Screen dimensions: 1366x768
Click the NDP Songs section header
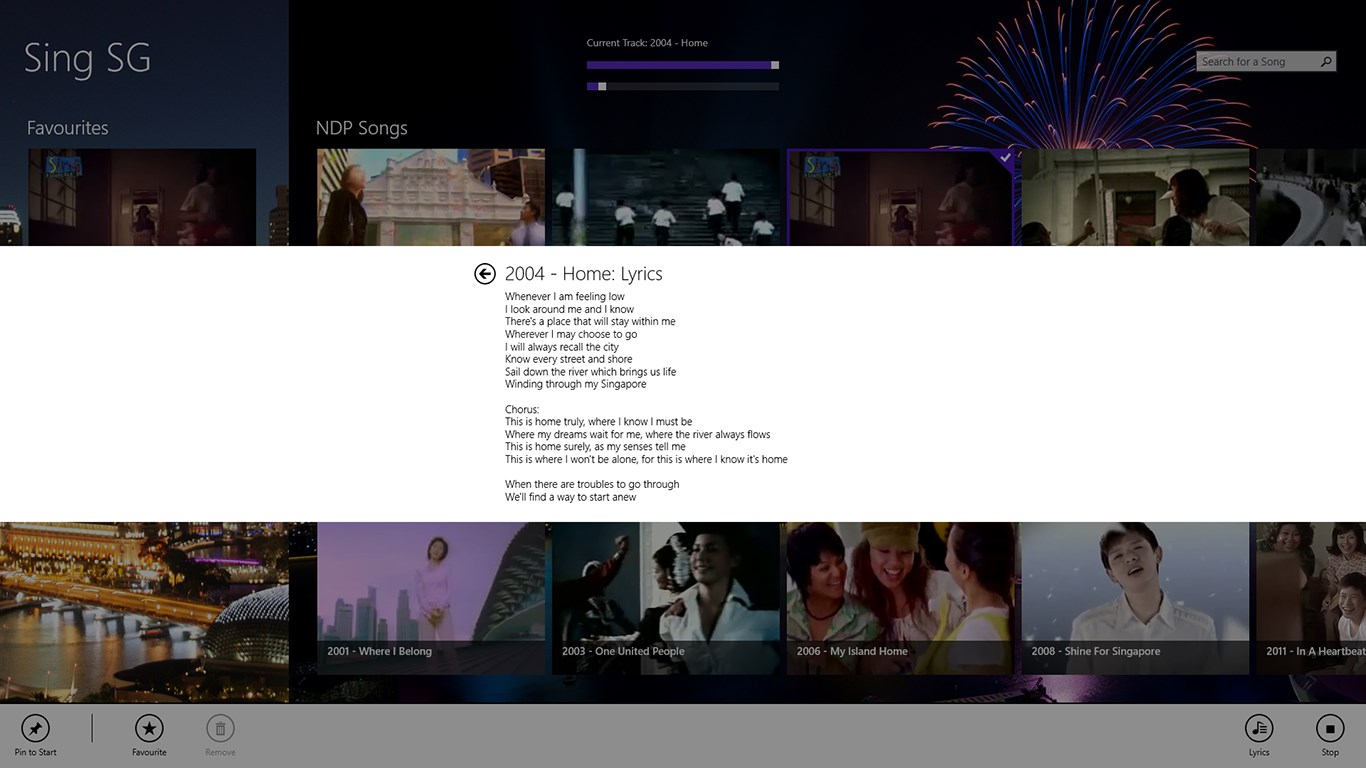tap(362, 128)
